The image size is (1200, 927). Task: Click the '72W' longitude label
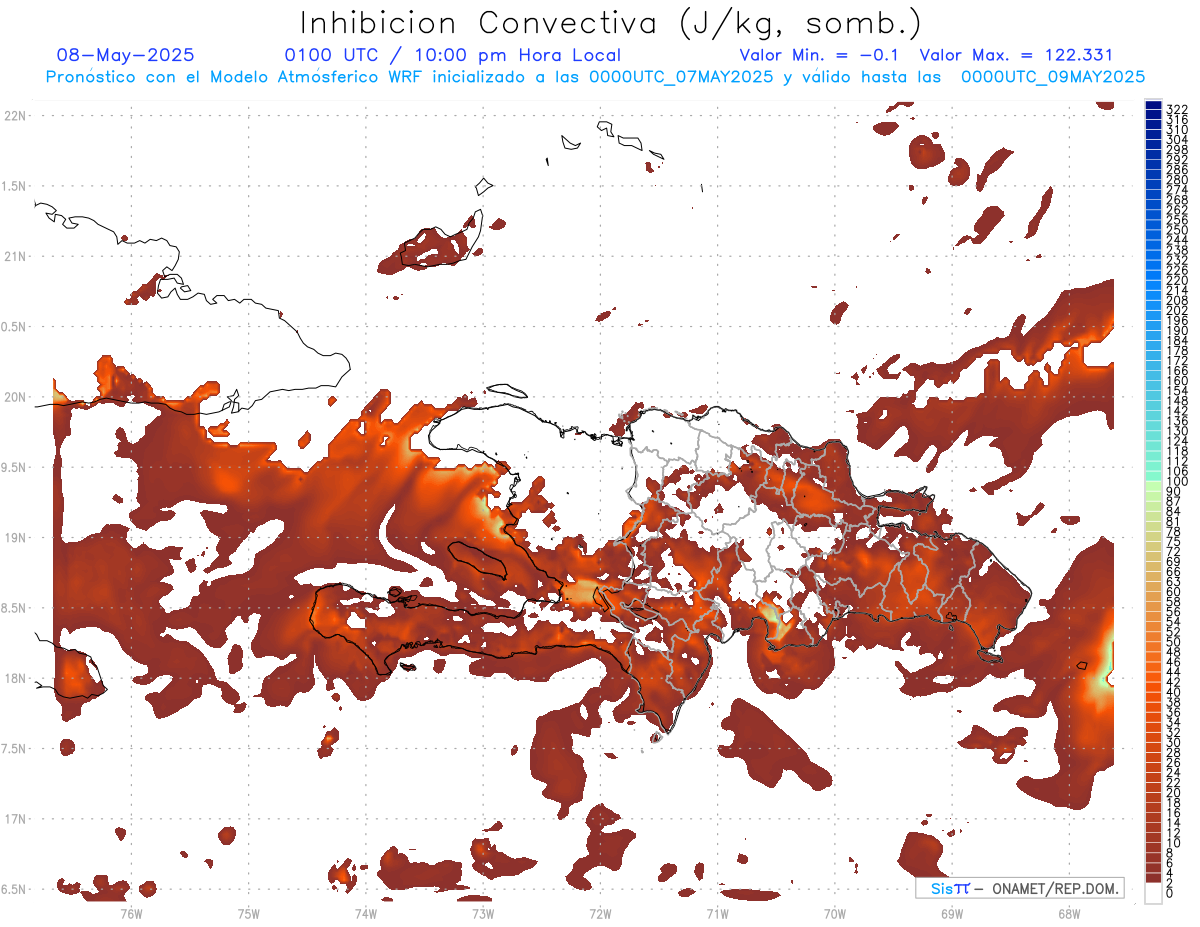pos(600,913)
